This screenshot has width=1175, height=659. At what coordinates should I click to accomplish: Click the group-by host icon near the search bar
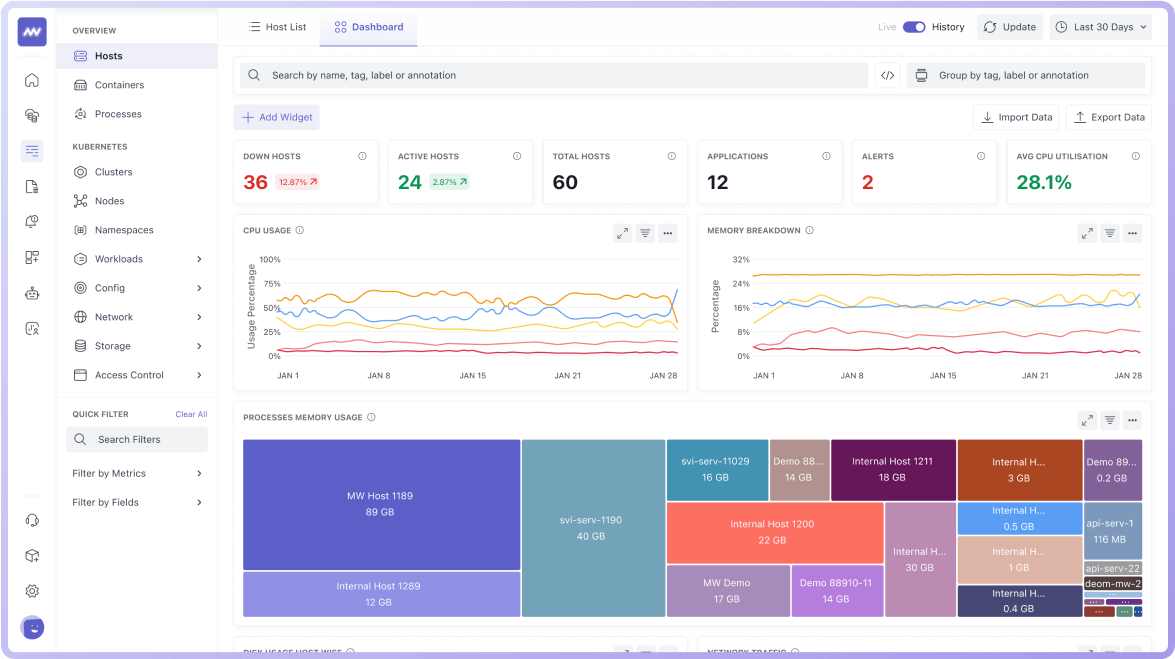pos(921,75)
